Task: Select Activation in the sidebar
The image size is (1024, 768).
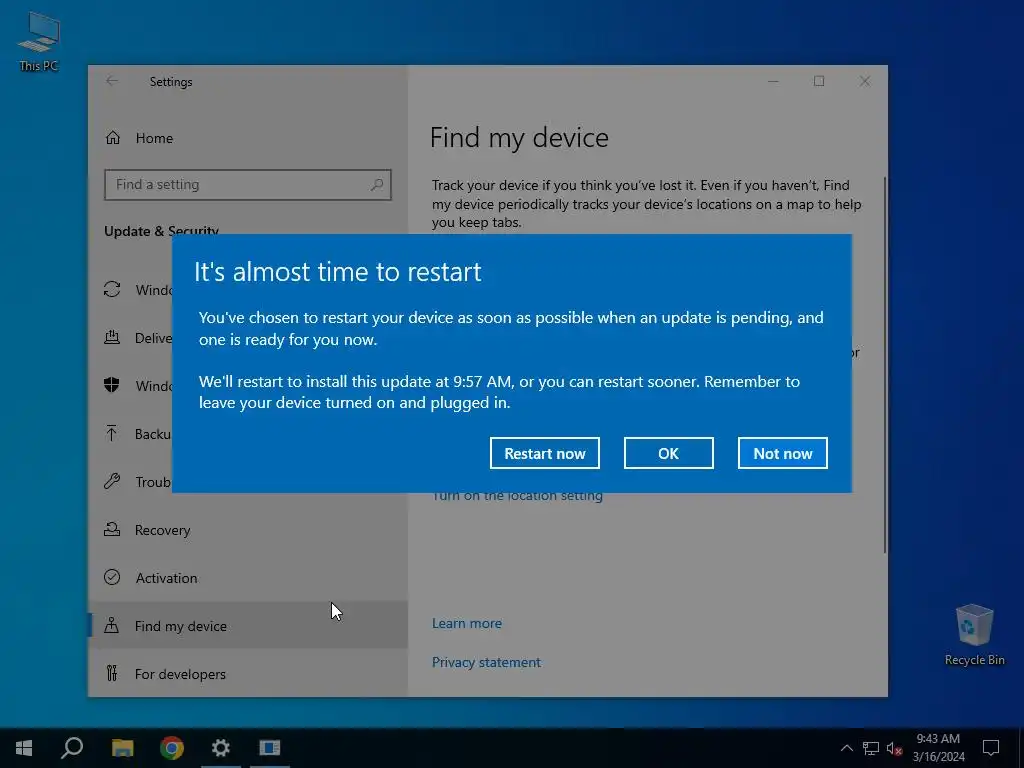Action: [248, 578]
